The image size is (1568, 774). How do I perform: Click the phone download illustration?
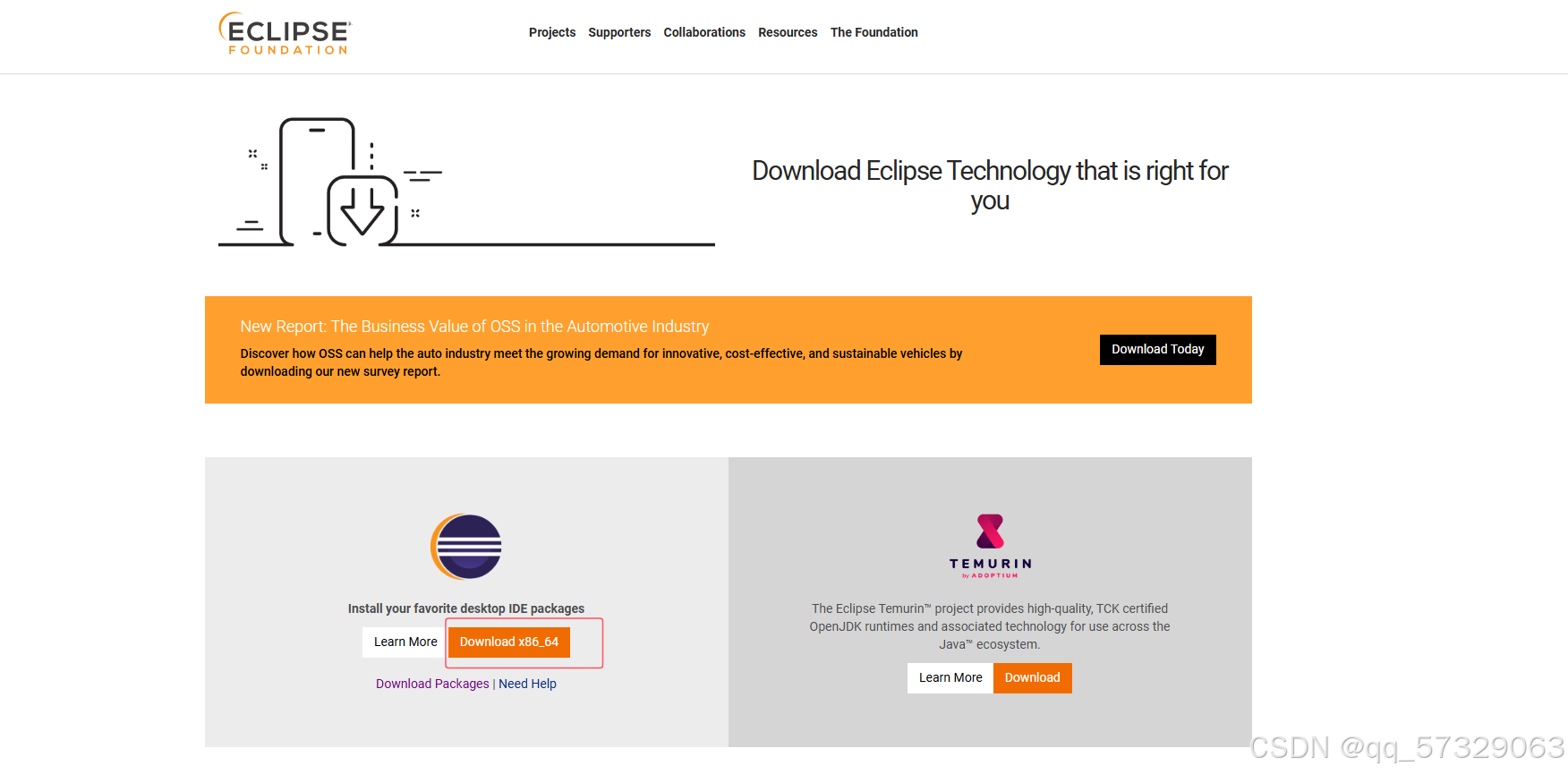[466, 182]
